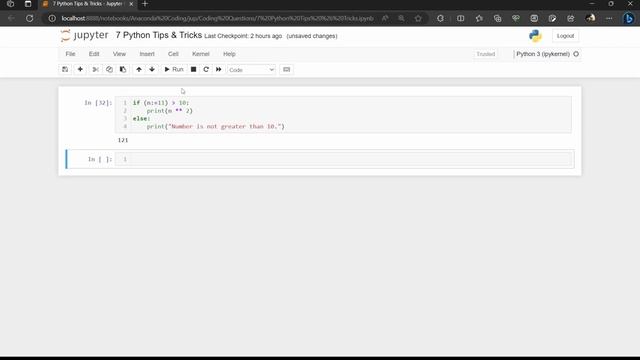
Task: Open the Cell menu
Action: (173, 54)
